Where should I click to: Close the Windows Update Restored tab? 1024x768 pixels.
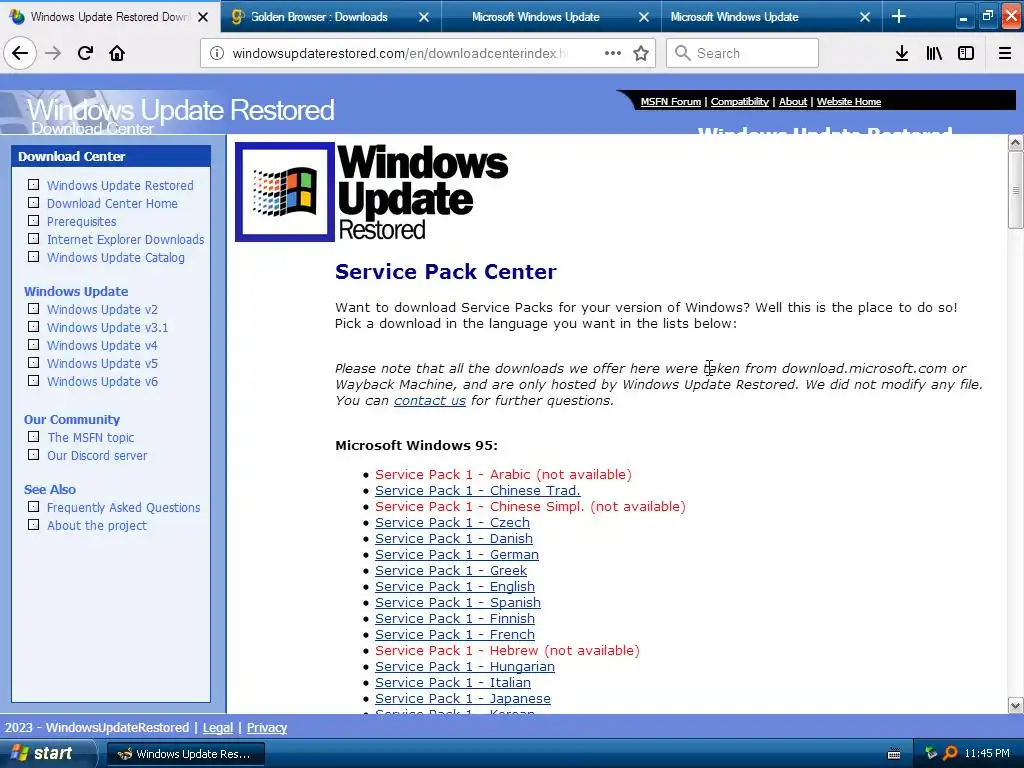203,17
